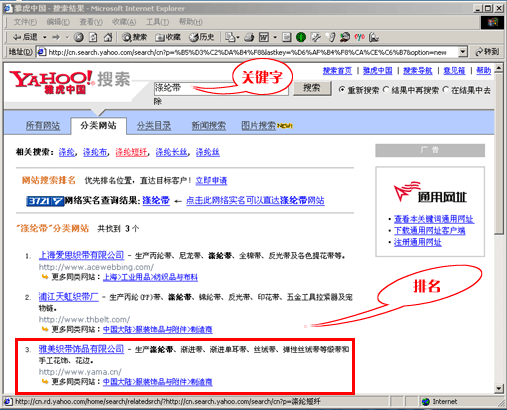Open the Mail button dropdown arrow
Image resolution: width=507 pixels, height=410 pixels.
pos(238,37)
